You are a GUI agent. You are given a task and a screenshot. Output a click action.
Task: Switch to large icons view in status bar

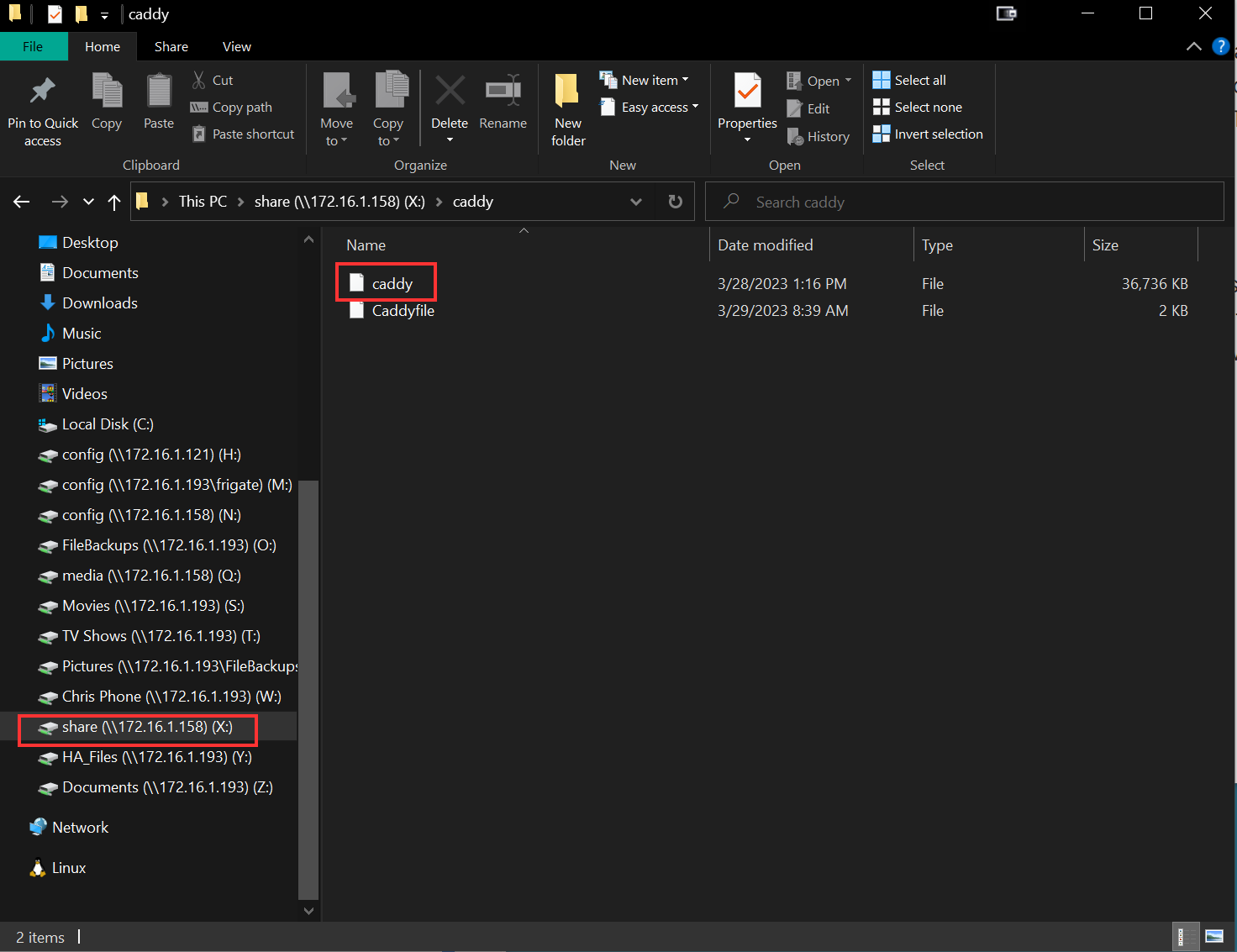1214,936
